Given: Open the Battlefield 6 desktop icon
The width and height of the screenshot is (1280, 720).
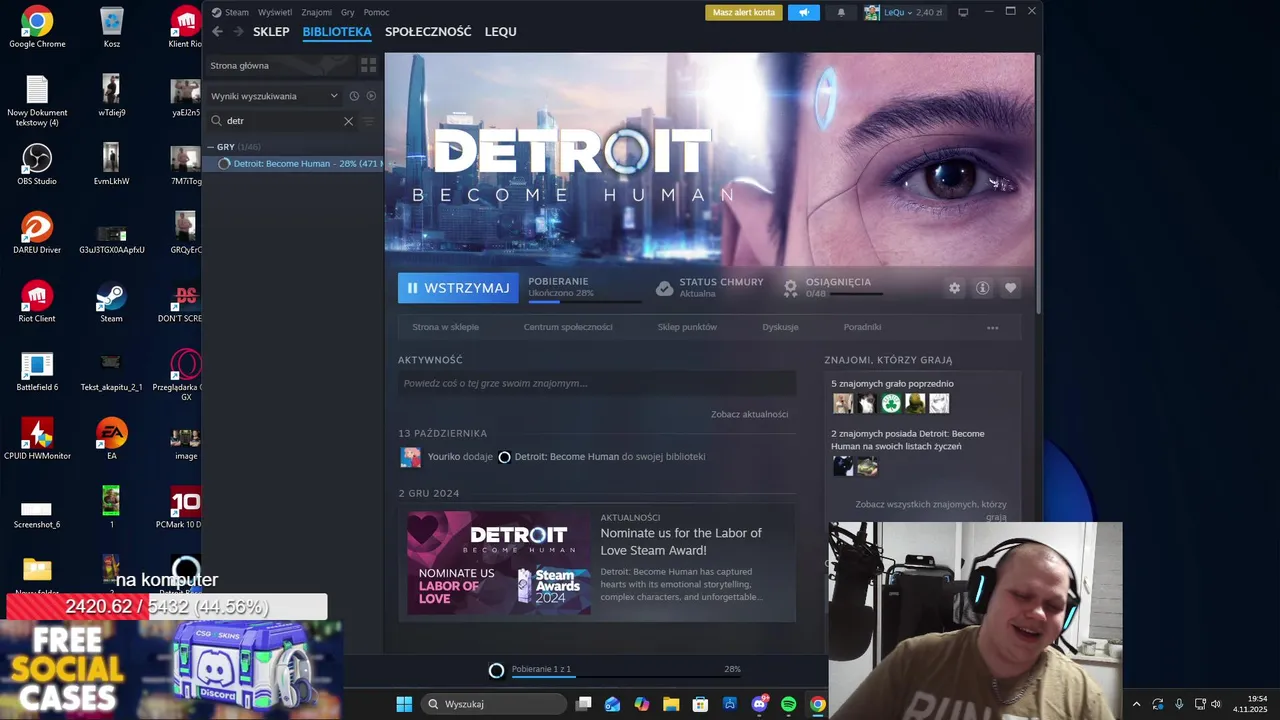Looking at the screenshot, I should click(37, 371).
